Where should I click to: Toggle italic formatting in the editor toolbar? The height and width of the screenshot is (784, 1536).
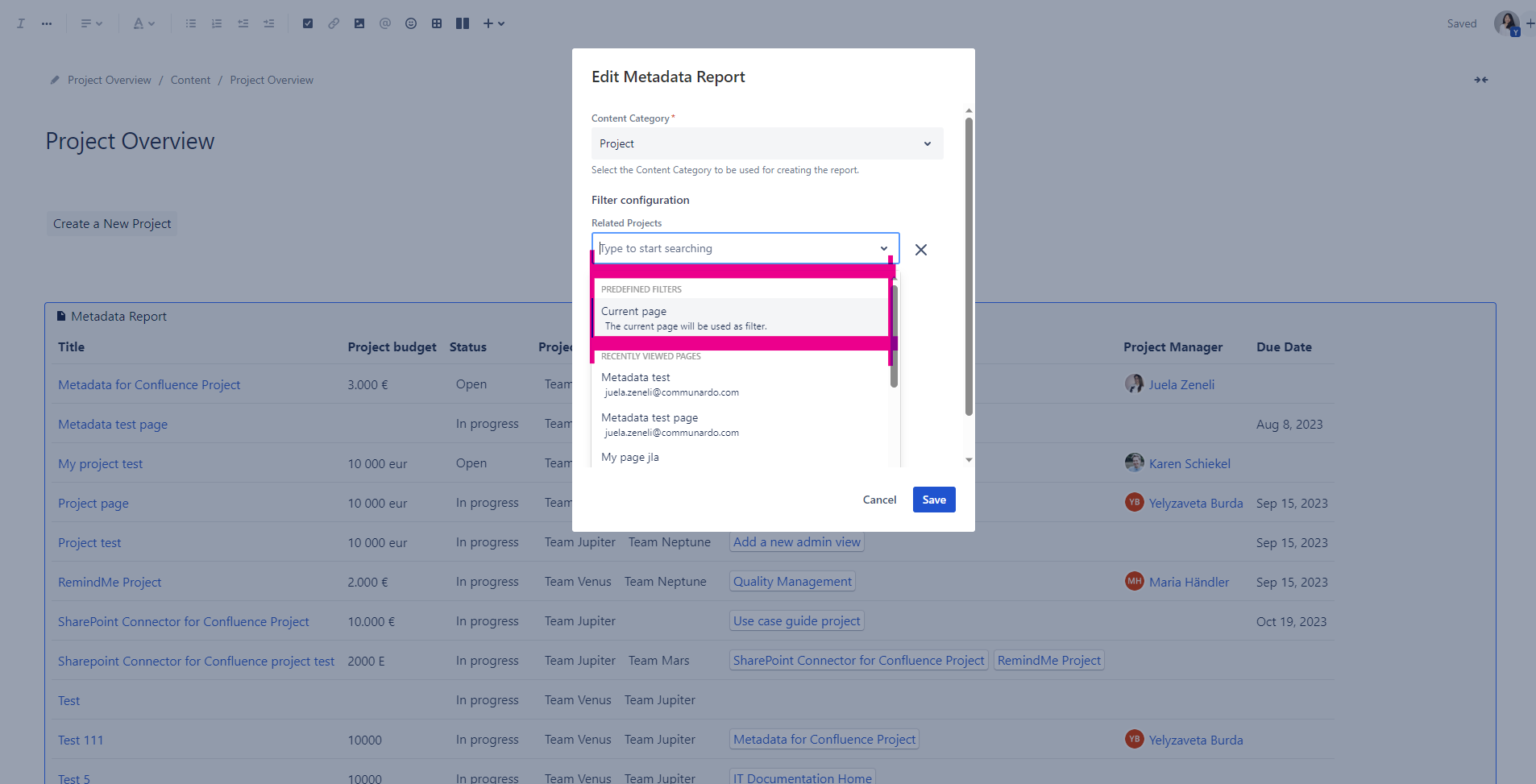21,23
